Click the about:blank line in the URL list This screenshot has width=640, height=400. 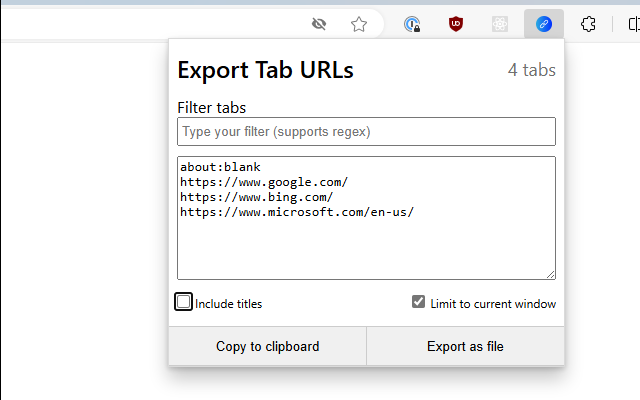click(220, 167)
